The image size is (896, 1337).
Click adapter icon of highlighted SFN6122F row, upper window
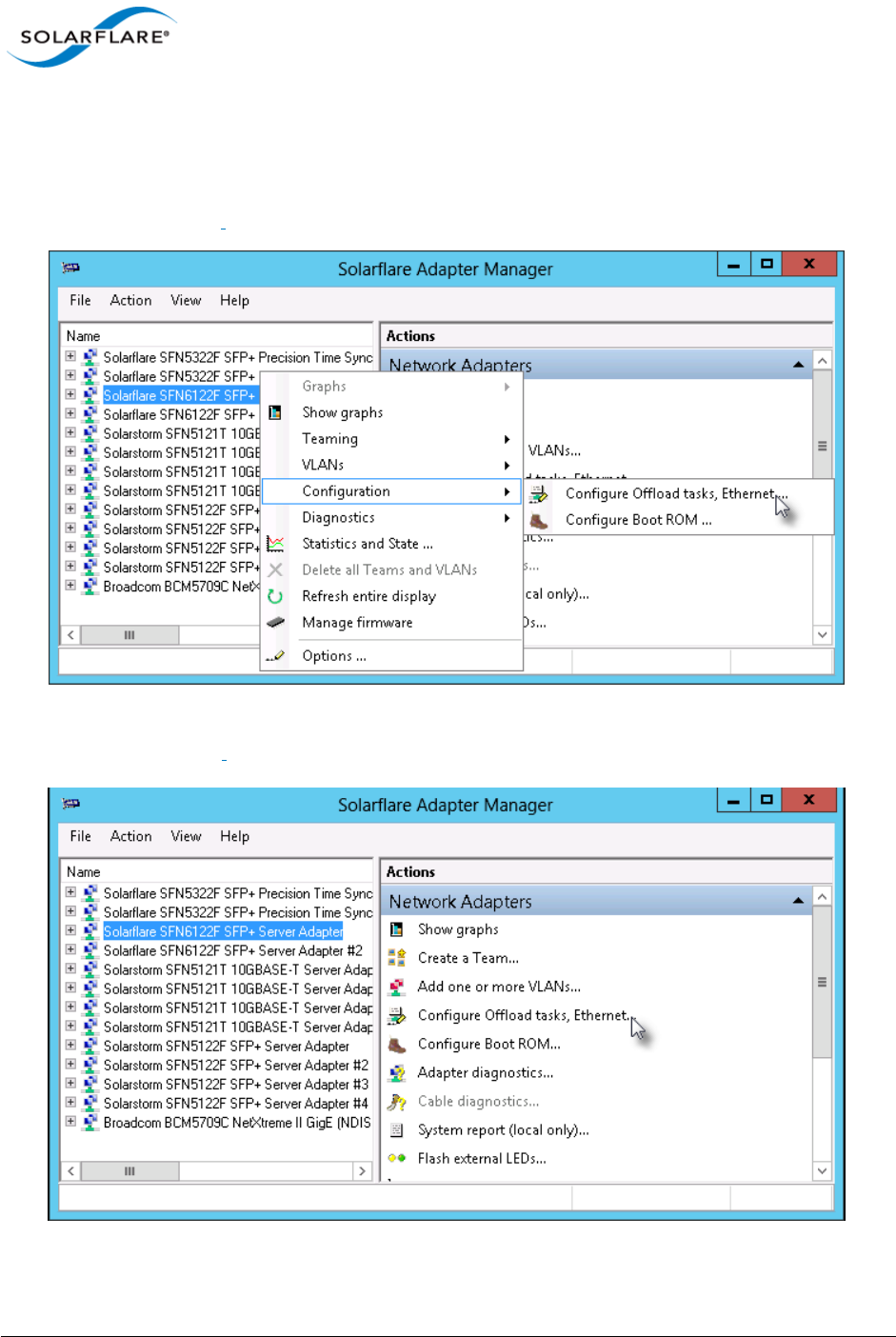pos(90,395)
